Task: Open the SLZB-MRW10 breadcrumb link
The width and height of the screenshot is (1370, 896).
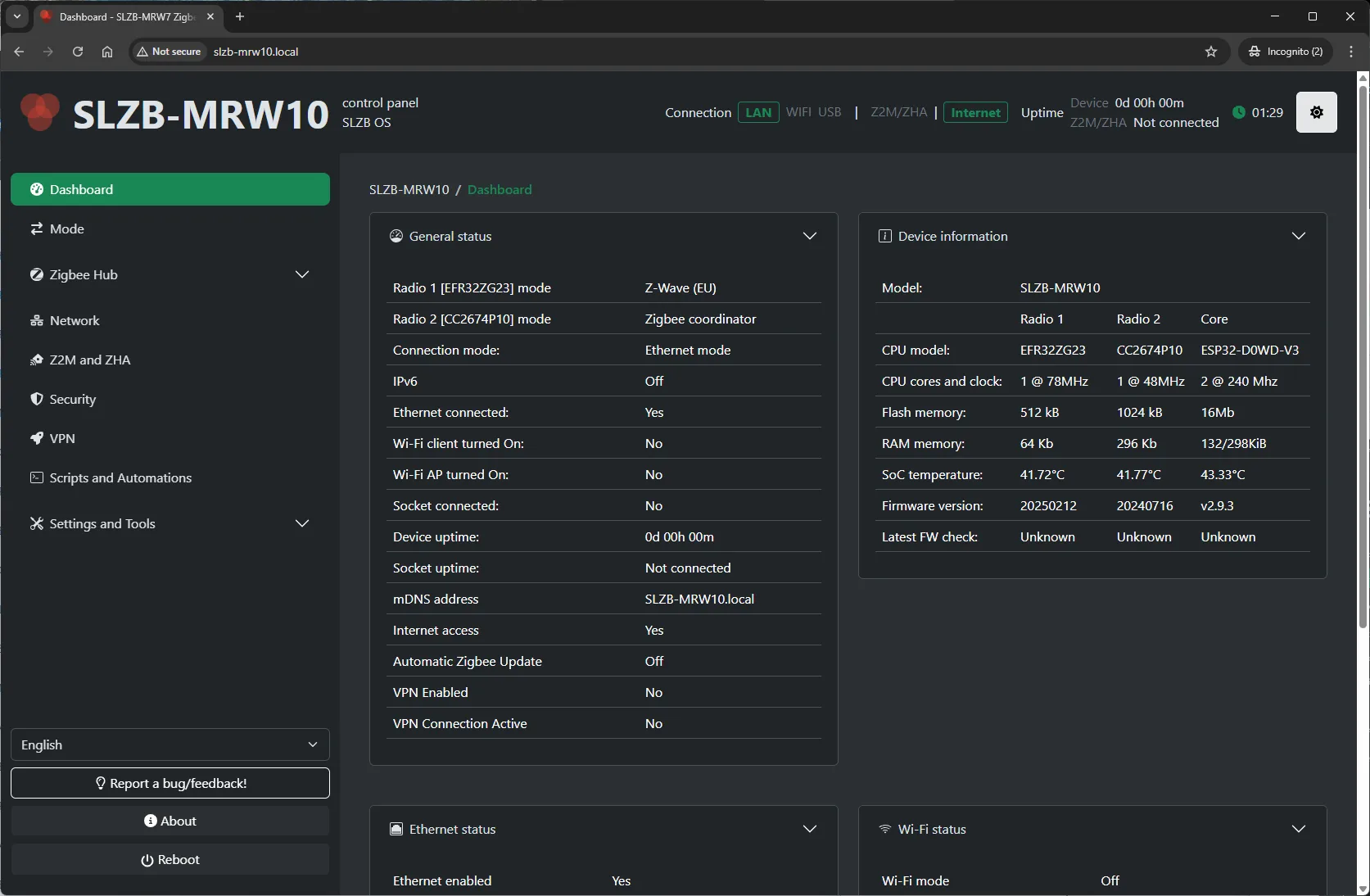Action: [408, 189]
